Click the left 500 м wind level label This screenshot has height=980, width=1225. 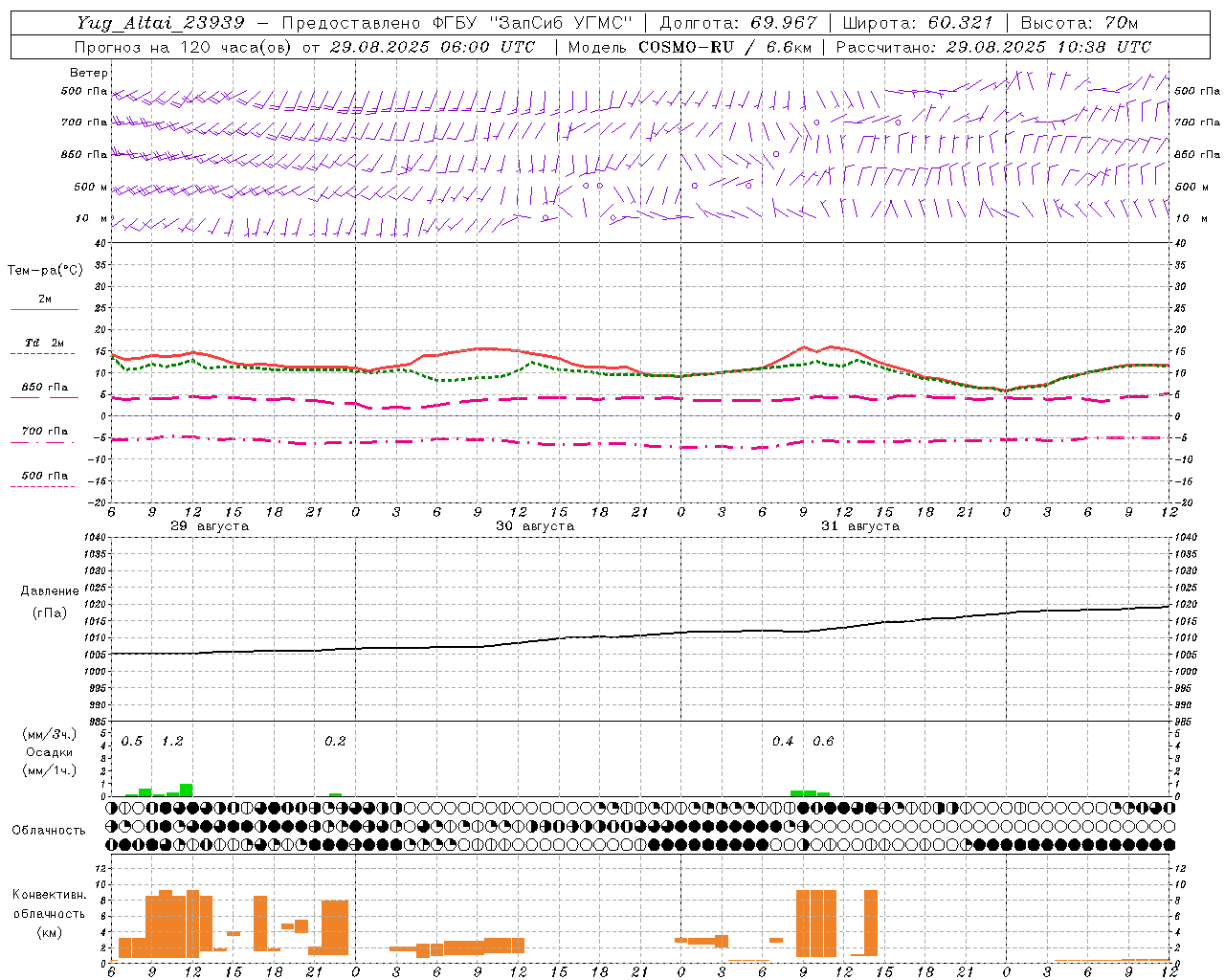(x=85, y=187)
